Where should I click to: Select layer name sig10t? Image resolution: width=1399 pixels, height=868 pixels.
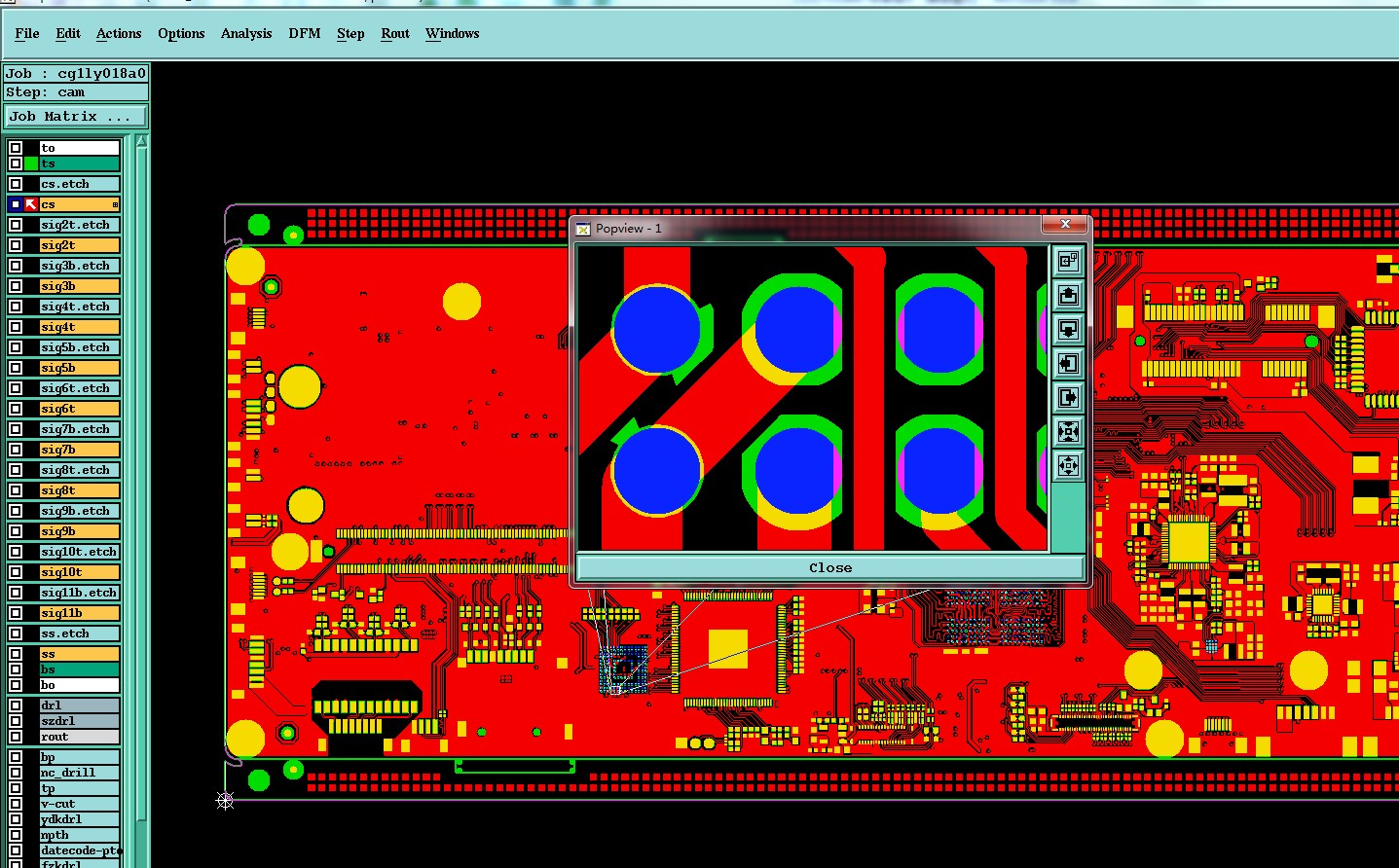(80, 572)
